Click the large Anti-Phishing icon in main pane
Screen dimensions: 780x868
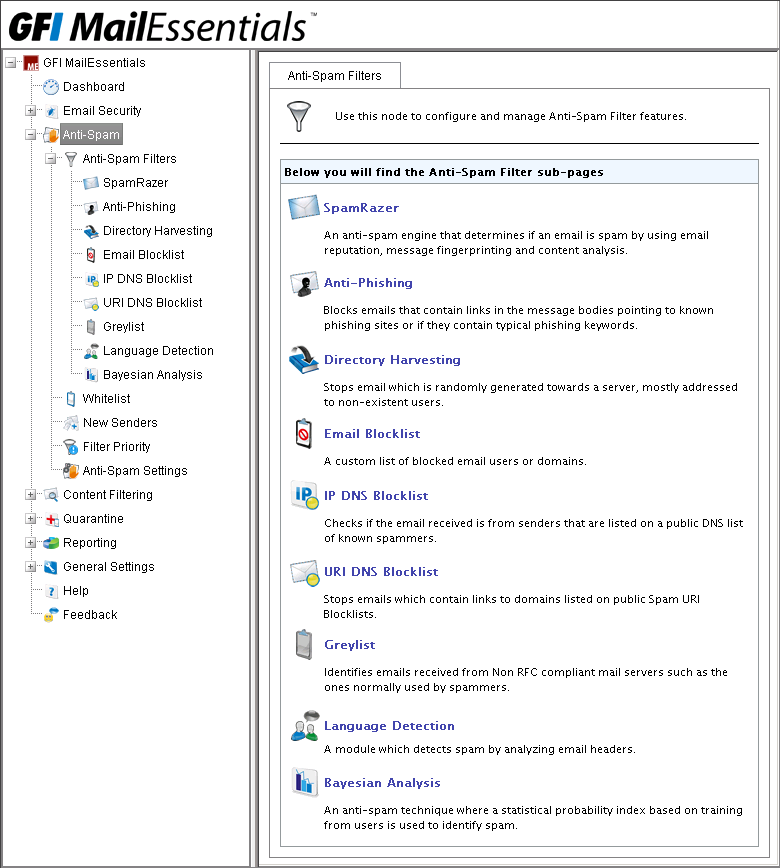click(304, 283)
